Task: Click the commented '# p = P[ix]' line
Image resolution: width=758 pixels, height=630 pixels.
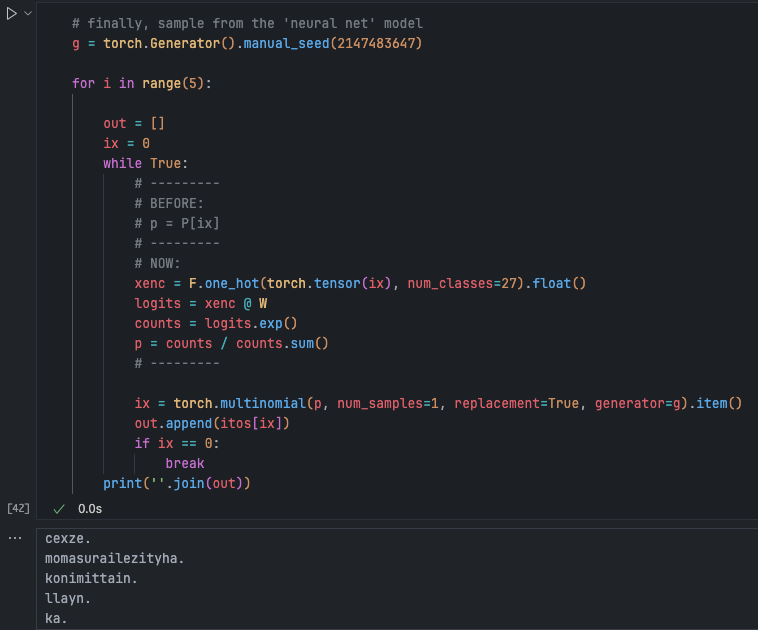Action: [177, 223]
